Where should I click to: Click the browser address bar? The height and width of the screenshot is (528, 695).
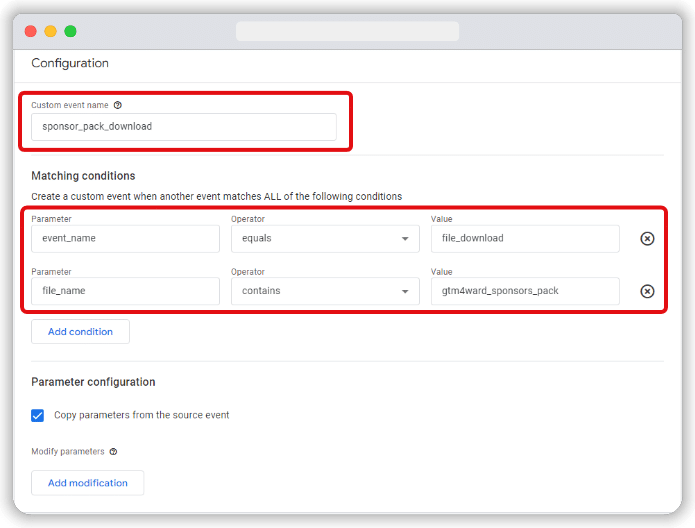point(348,31)
